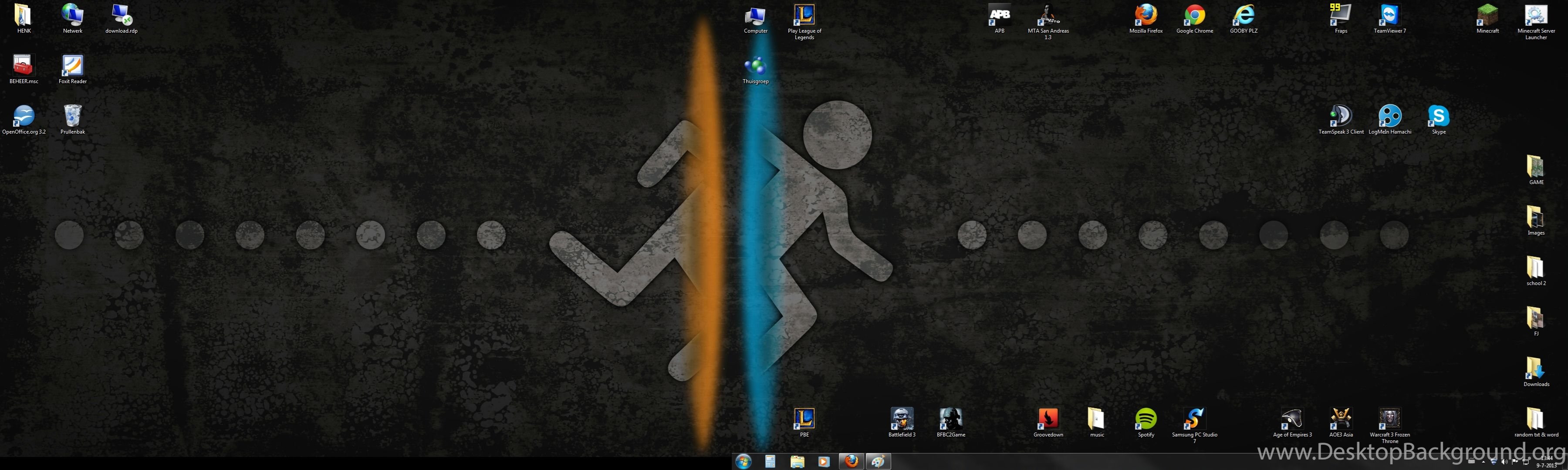Select the BFBC2Game icon
This screenshot has width=1568, height=470.
951,422
